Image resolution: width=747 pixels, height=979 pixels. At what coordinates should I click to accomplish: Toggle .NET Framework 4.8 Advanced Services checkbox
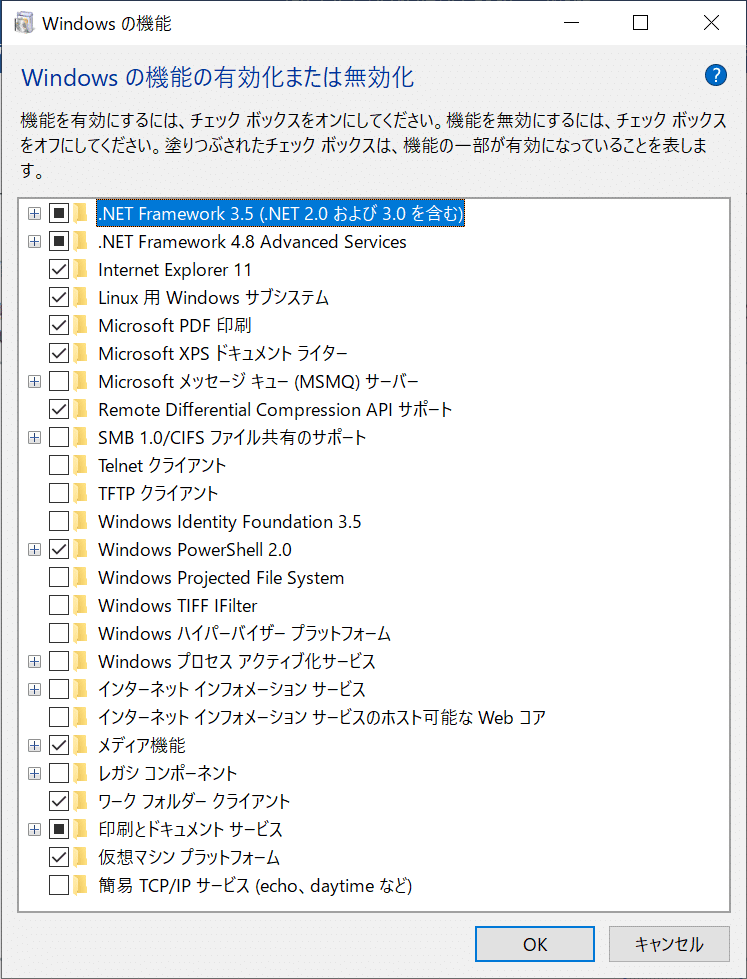click(59, 242)
